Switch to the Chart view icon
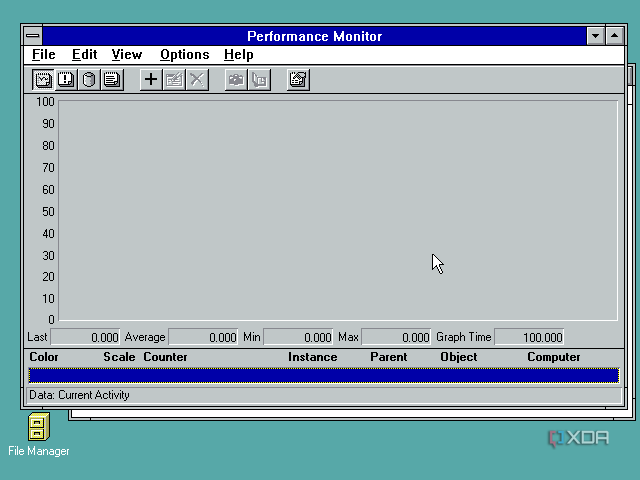The height and width of the screenshot is (480, 640). click(x=43, y=80)
